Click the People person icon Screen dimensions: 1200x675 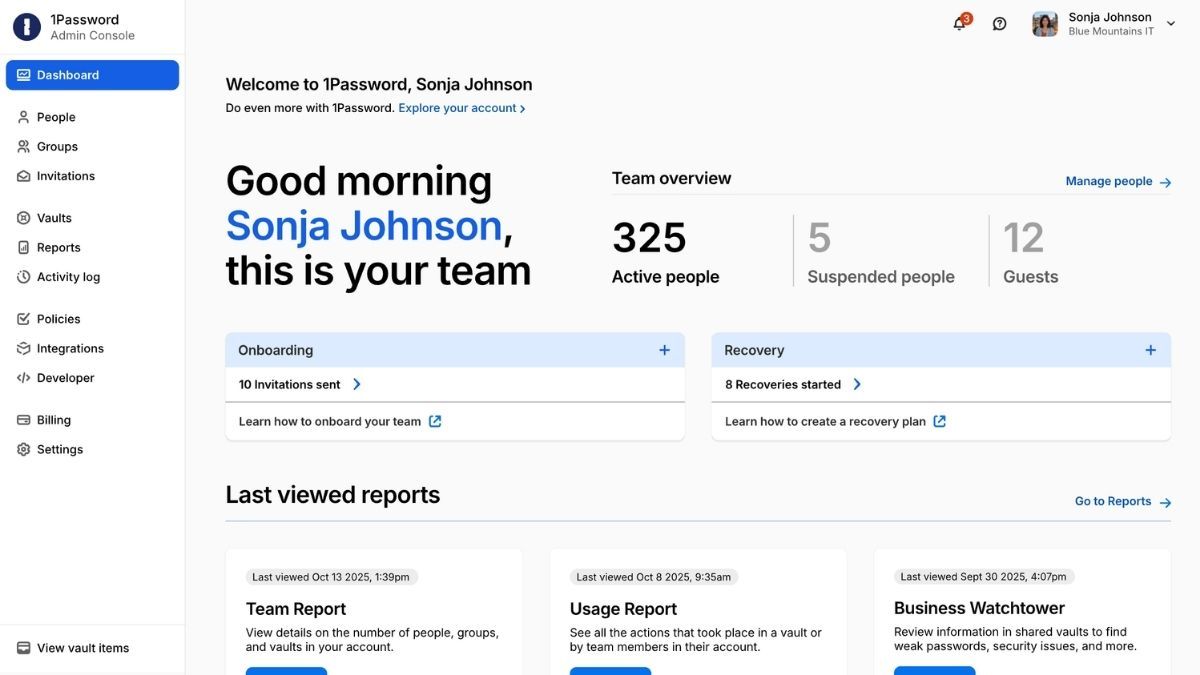click(24, 117)
